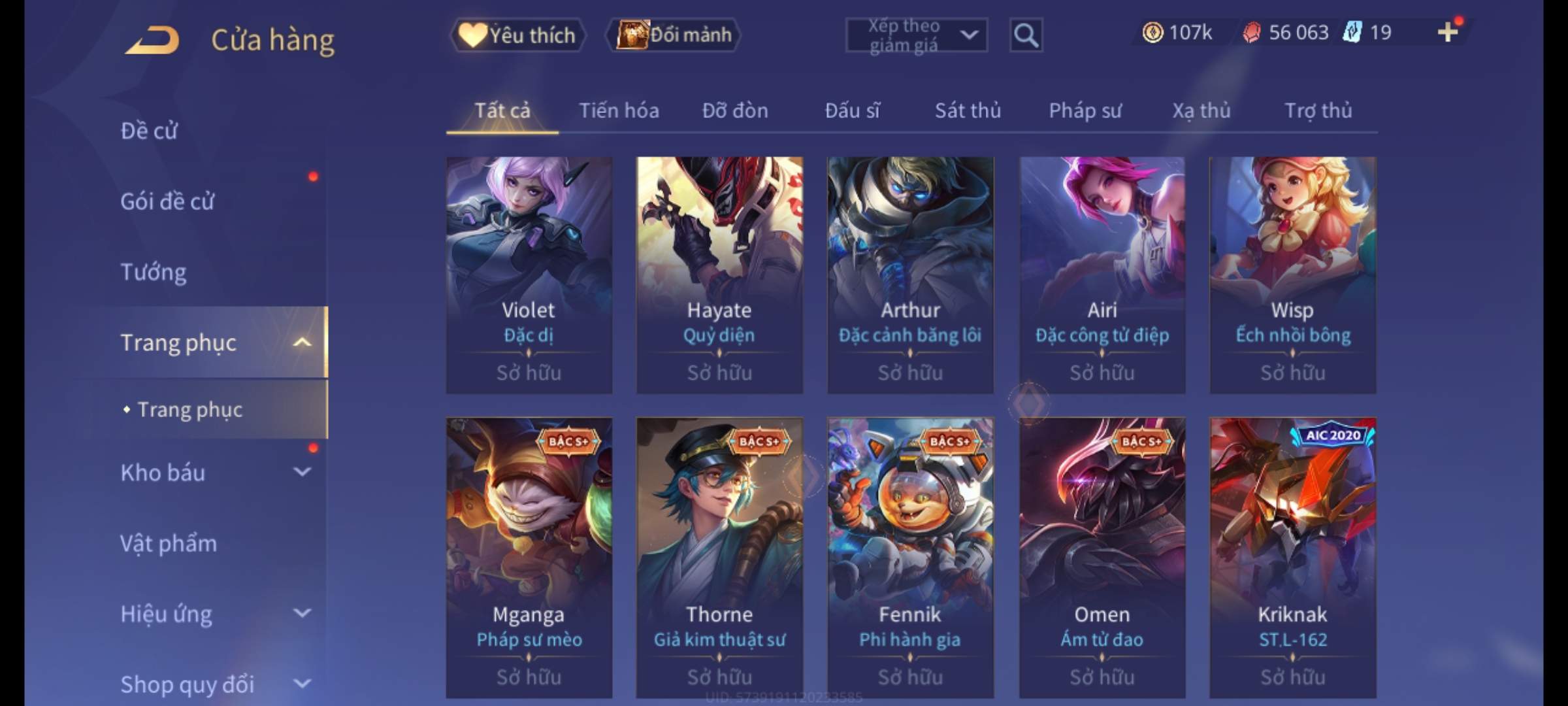Select the Violet Đặc dị skin card
The image size is (1568, 706).
[529, 275]
